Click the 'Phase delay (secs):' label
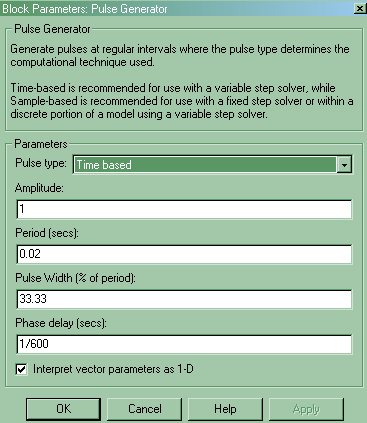The height and width of the screenshot is (423, 367). [61, 323]
